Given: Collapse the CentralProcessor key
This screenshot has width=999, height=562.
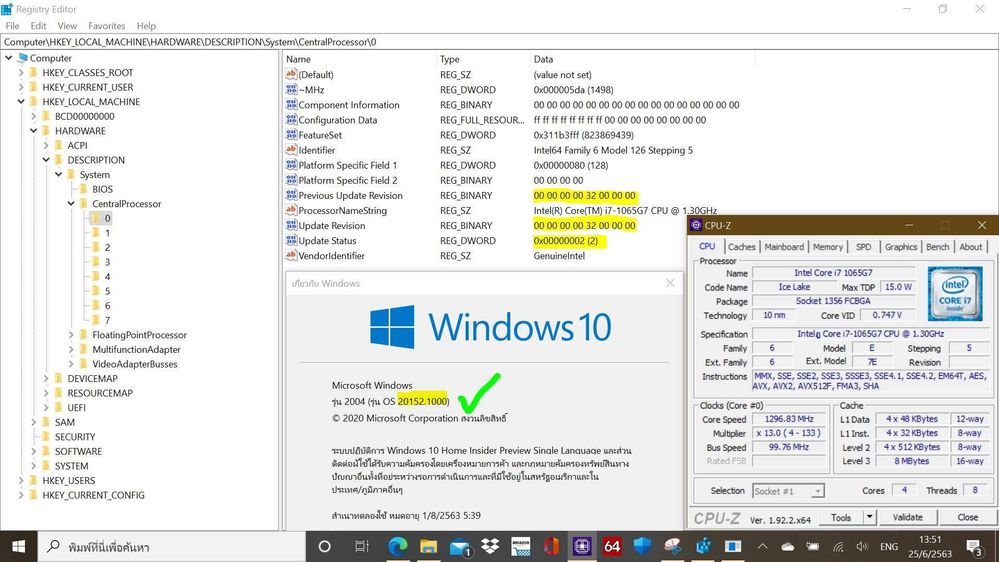Looking at the screenshot, I should pyautogui.click(x=71, y=204).
